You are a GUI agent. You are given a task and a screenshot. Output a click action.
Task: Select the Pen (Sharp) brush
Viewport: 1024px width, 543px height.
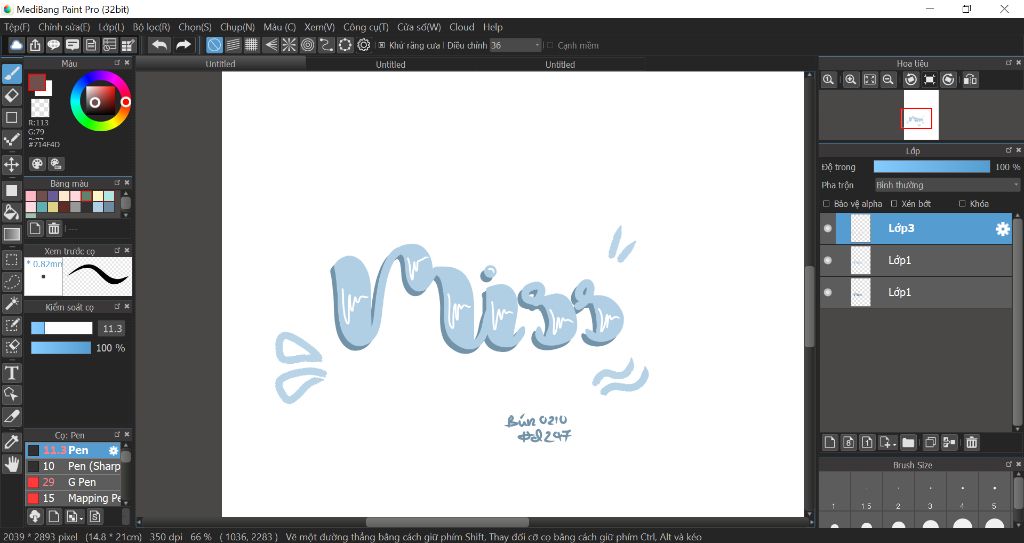click(73, 466)
